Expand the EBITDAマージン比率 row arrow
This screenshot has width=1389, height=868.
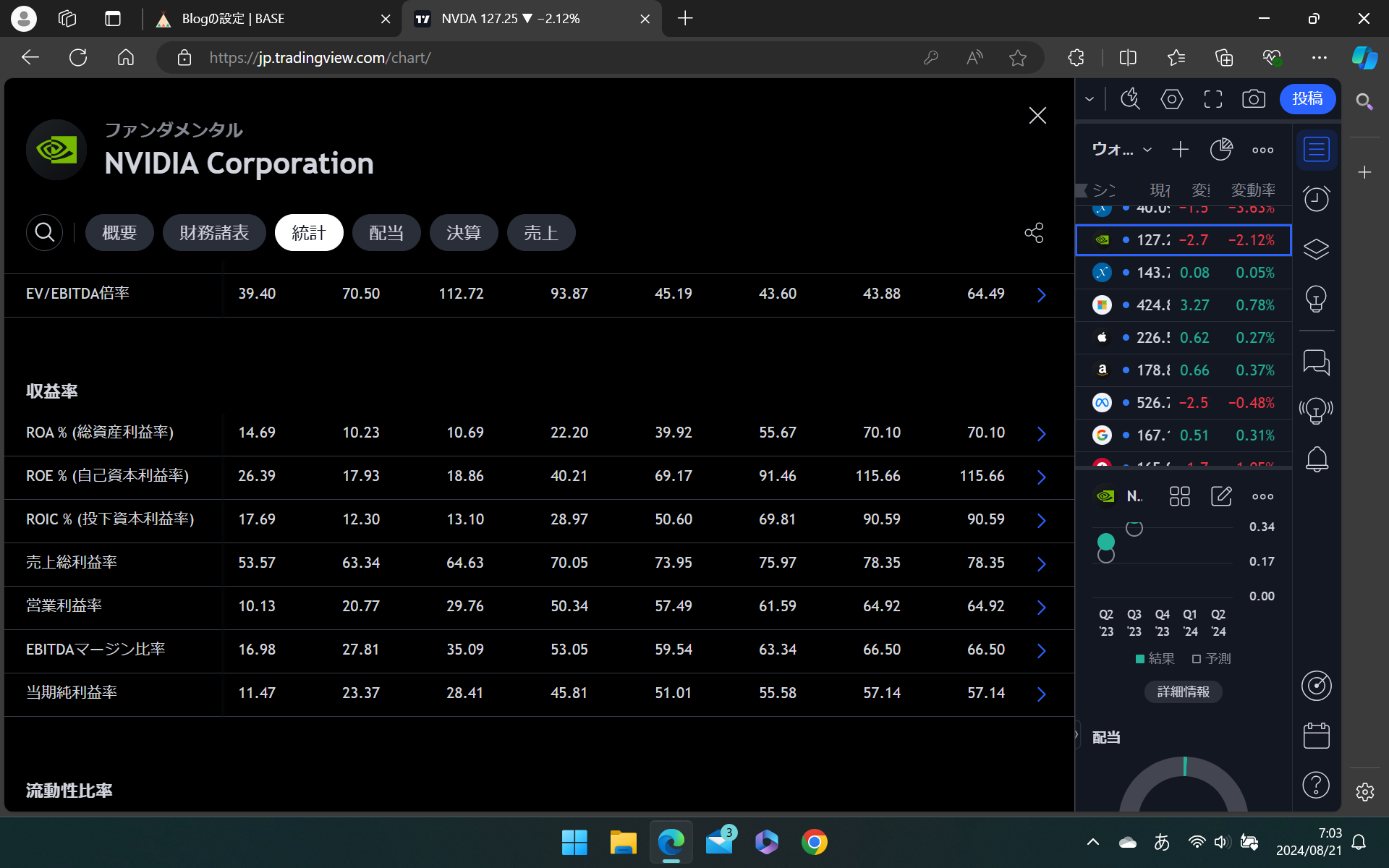(1042, 650)
